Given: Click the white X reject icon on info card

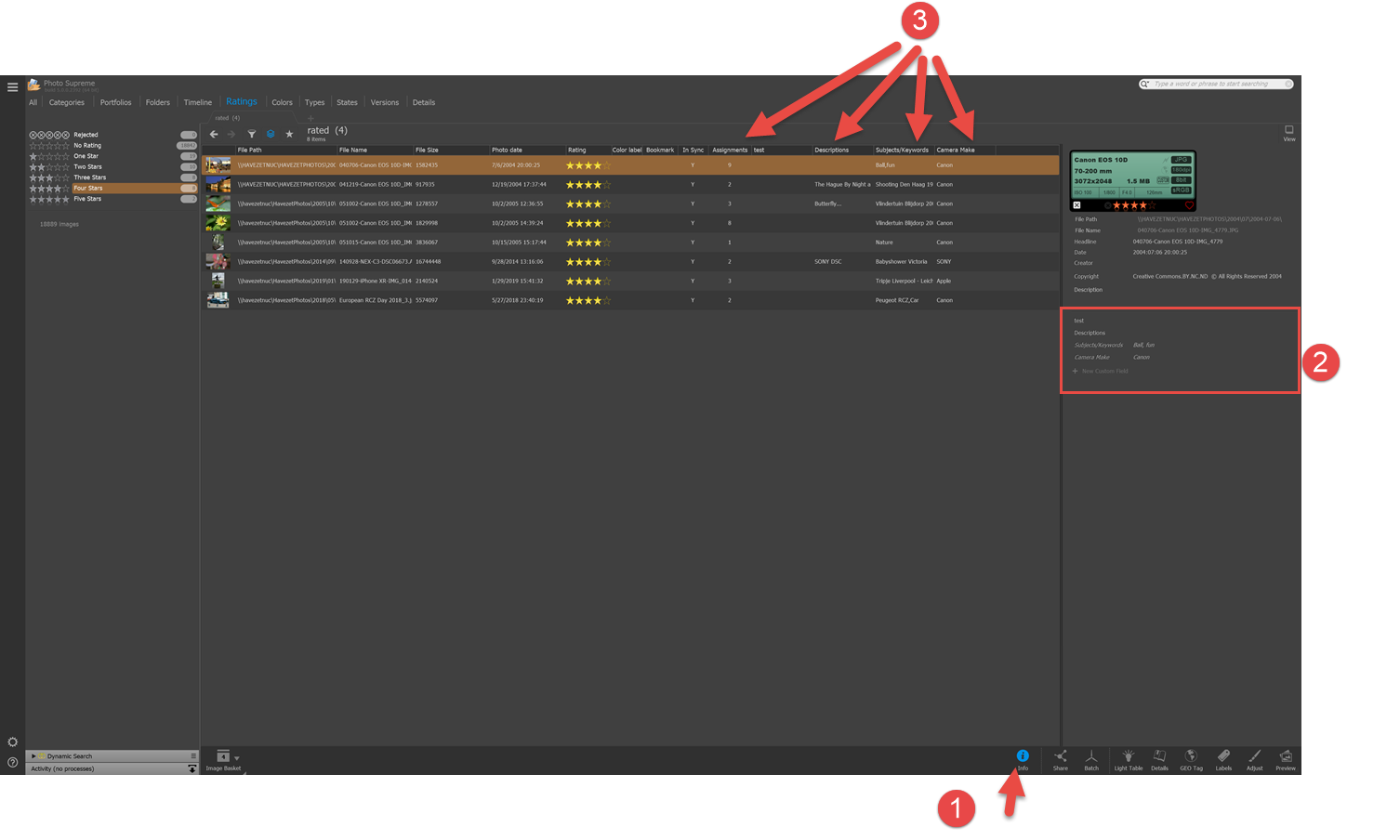Looking at the screenshot, I should pos(1076,205).
